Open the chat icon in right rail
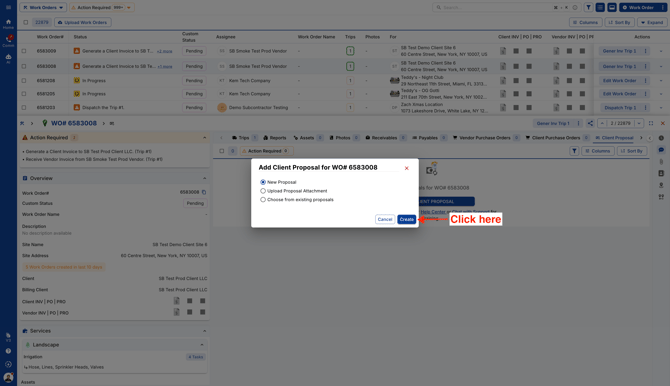 coord(661,150)
